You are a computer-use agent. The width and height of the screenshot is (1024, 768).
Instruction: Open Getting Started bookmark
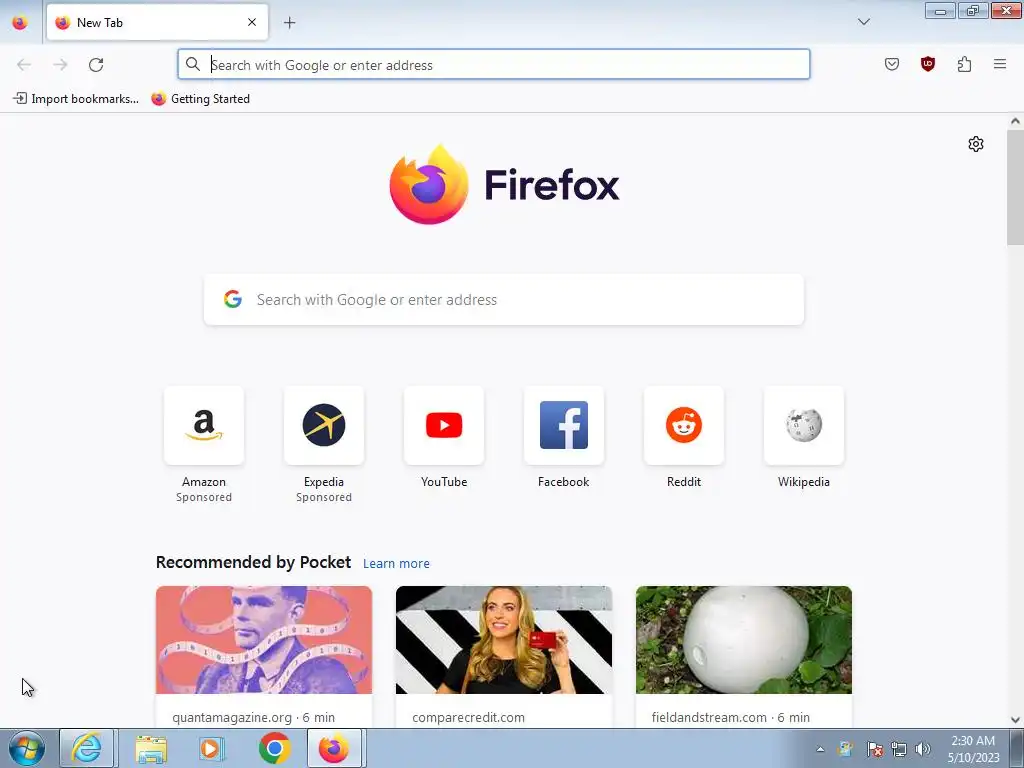(200, 99)
